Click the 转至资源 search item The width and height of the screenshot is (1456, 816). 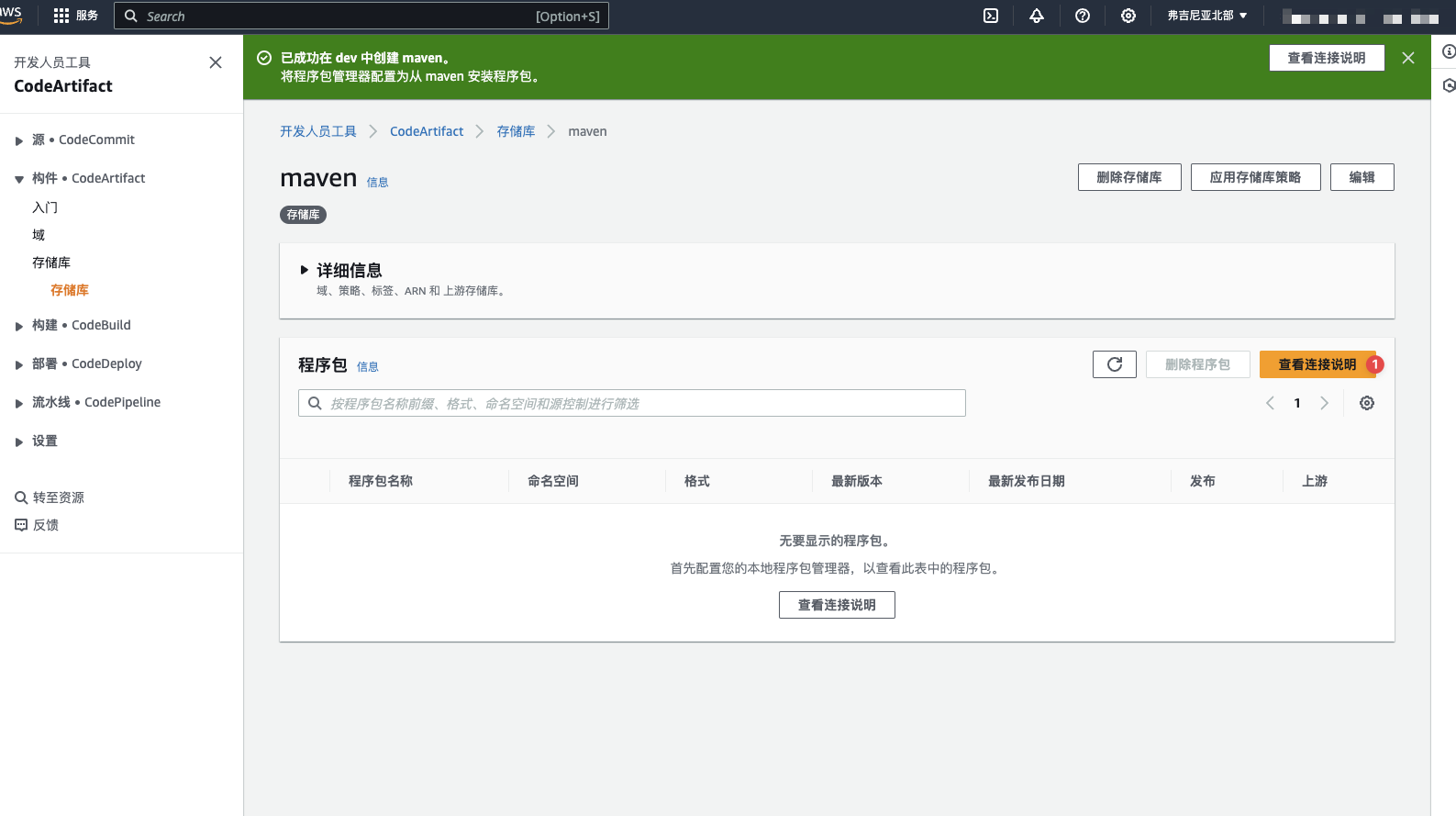pyautogui.click(x=50, y=497)
